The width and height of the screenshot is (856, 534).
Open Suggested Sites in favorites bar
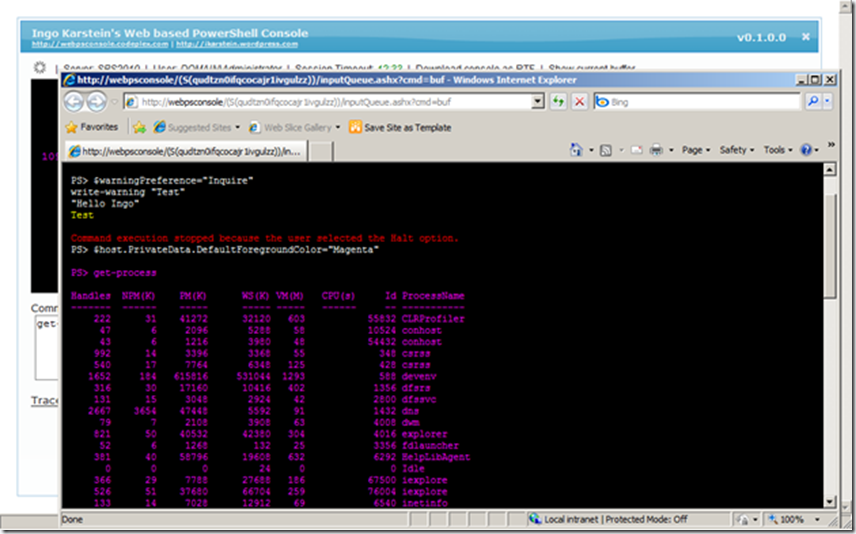point(197,127)
